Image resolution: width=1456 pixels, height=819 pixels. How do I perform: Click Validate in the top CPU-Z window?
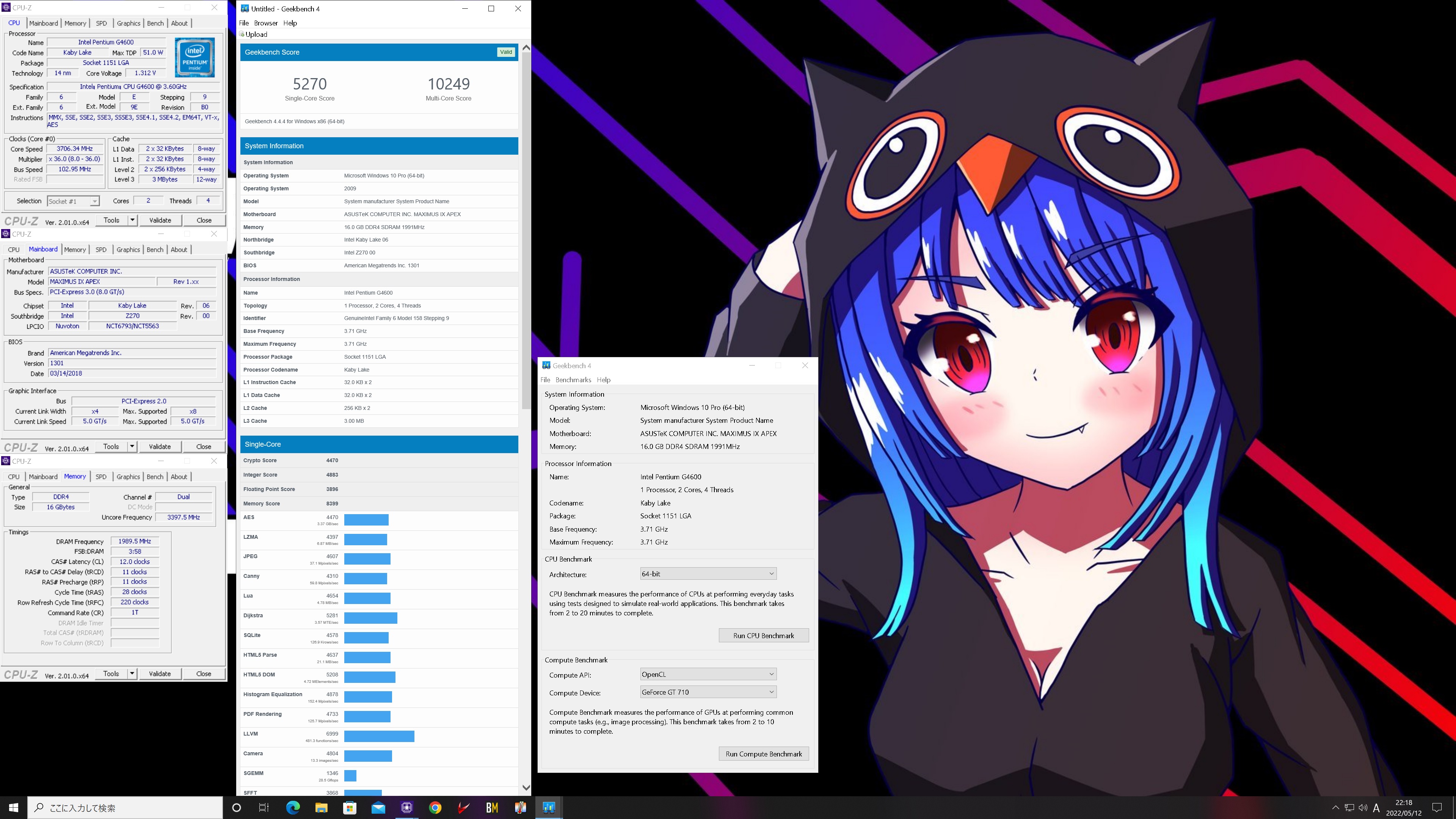pyautogui.click(x=160, y=220)
